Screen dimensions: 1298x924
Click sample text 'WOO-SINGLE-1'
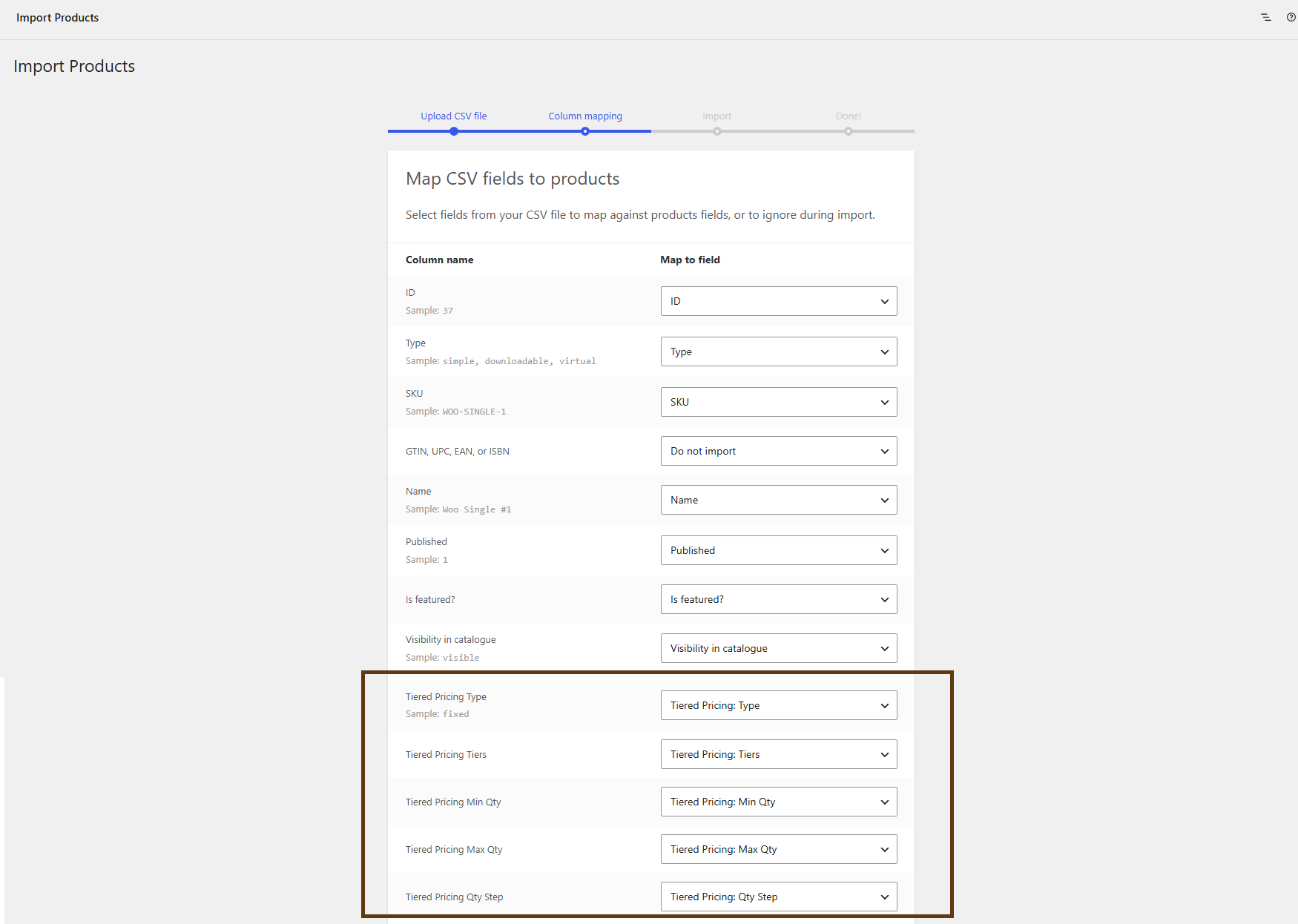pos(474,412)
